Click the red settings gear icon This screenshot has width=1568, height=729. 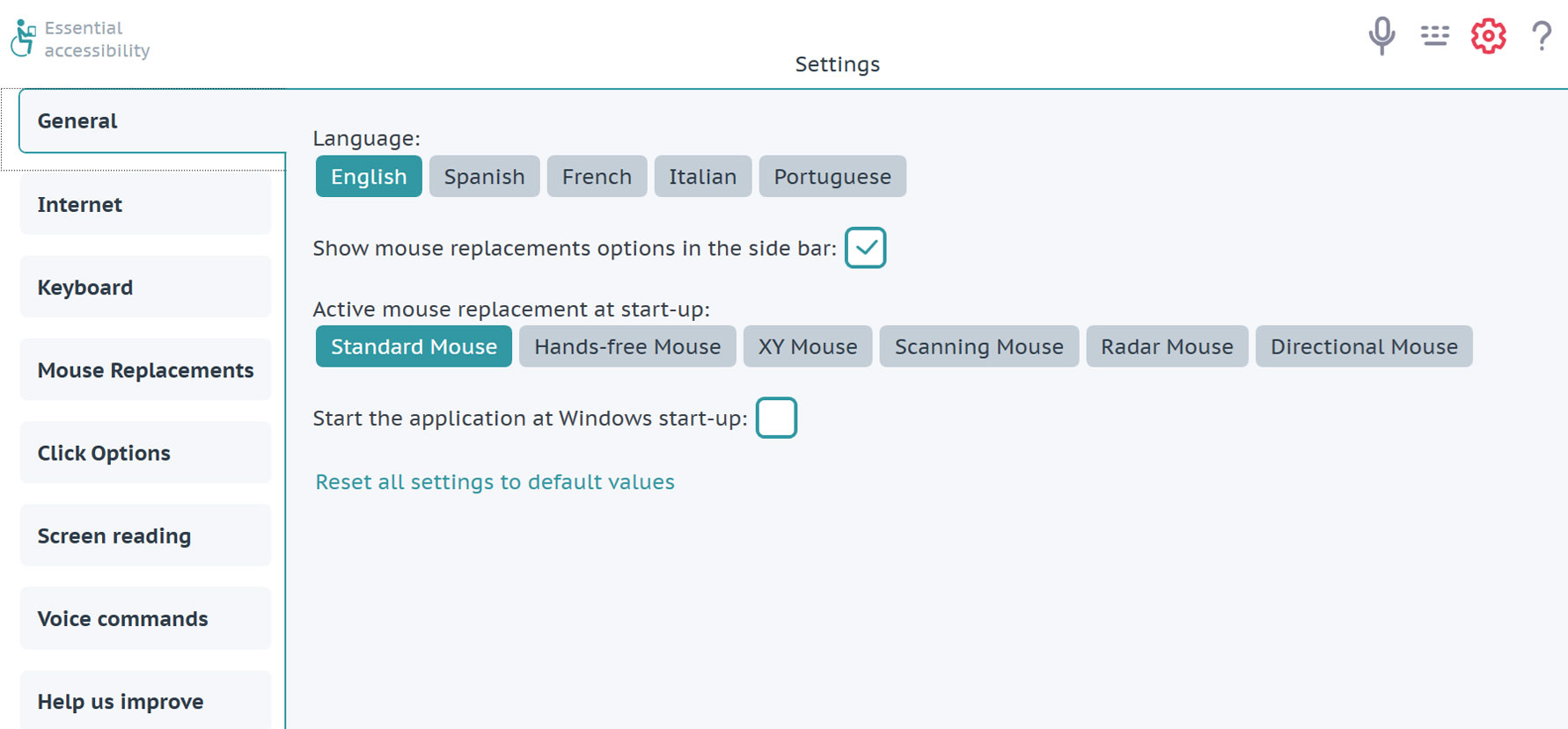point(1488,36)
